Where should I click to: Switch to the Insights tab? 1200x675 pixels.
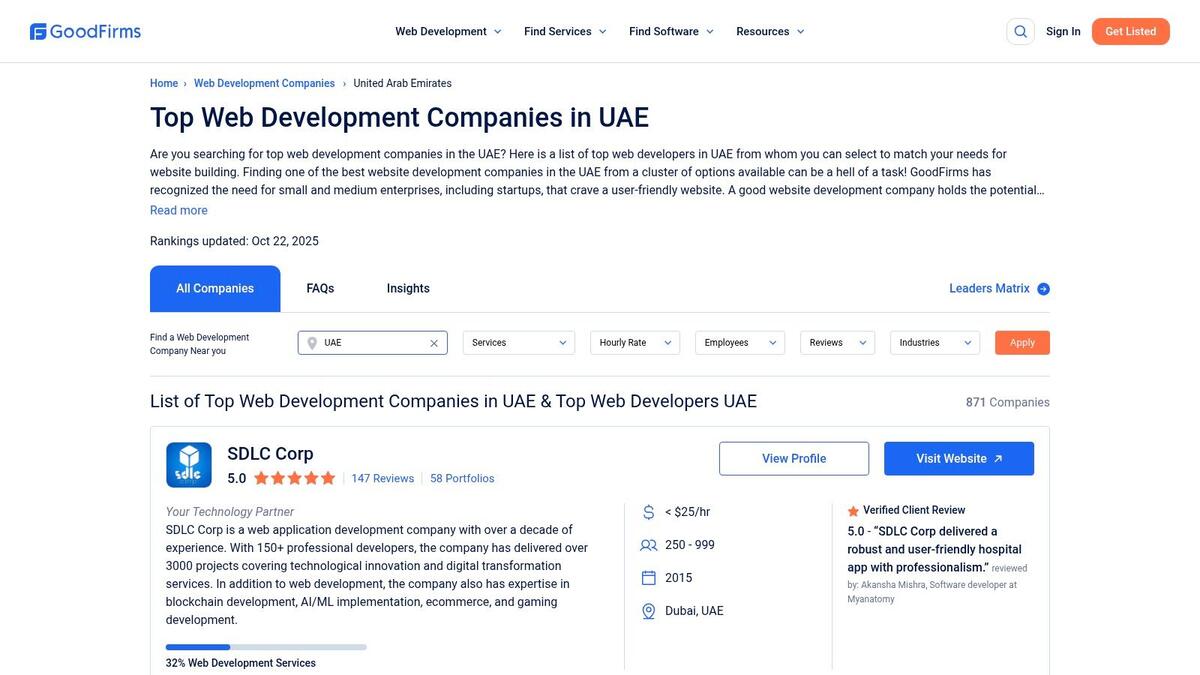(x=408, y=289)
